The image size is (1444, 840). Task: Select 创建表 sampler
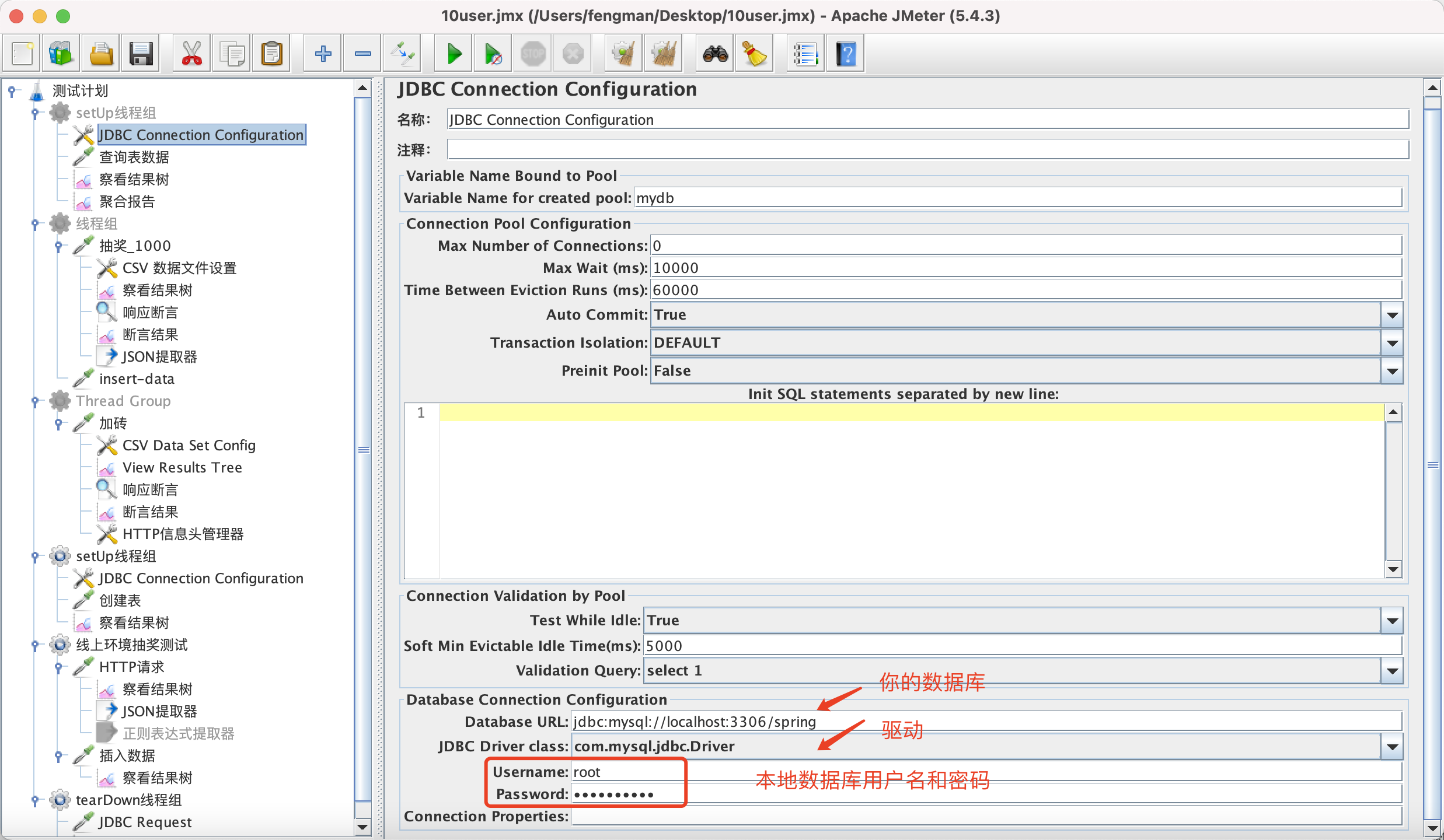(120, 601)
